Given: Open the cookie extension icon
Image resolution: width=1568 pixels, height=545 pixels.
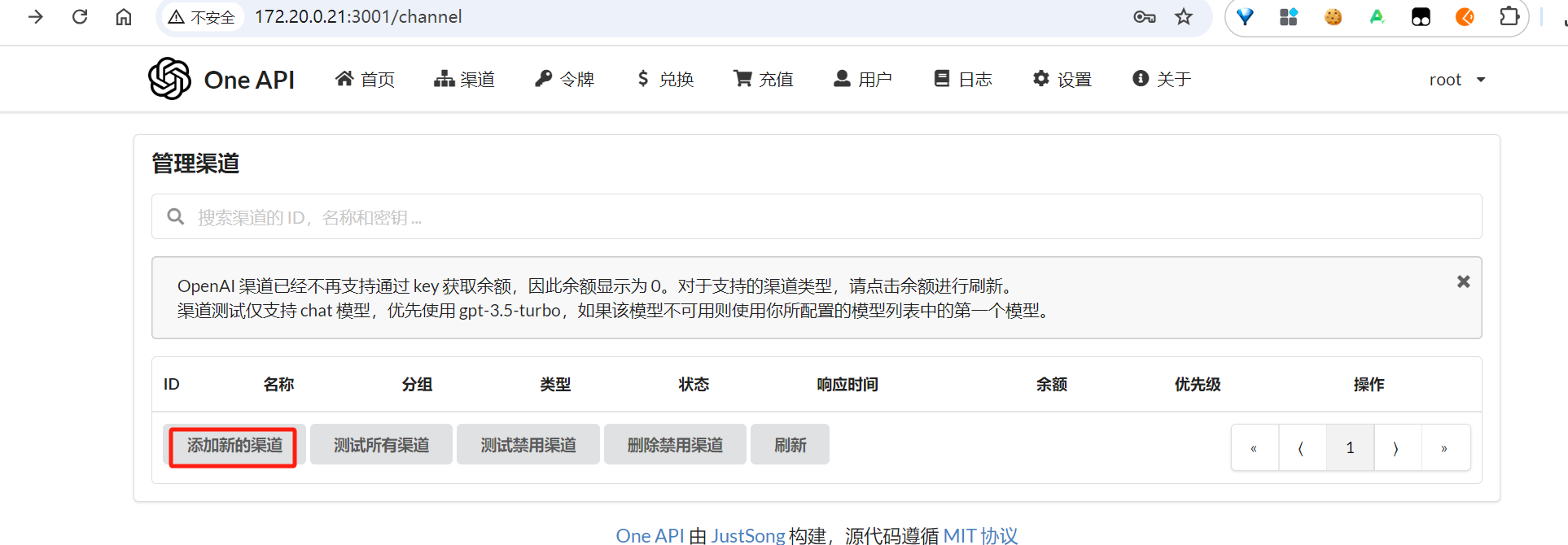Looking at the screenshot, I should [1333, 16].
